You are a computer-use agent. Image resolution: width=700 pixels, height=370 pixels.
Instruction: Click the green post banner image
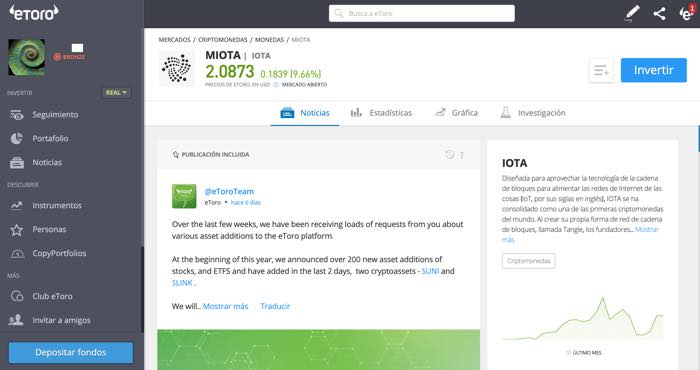[318, 349]
